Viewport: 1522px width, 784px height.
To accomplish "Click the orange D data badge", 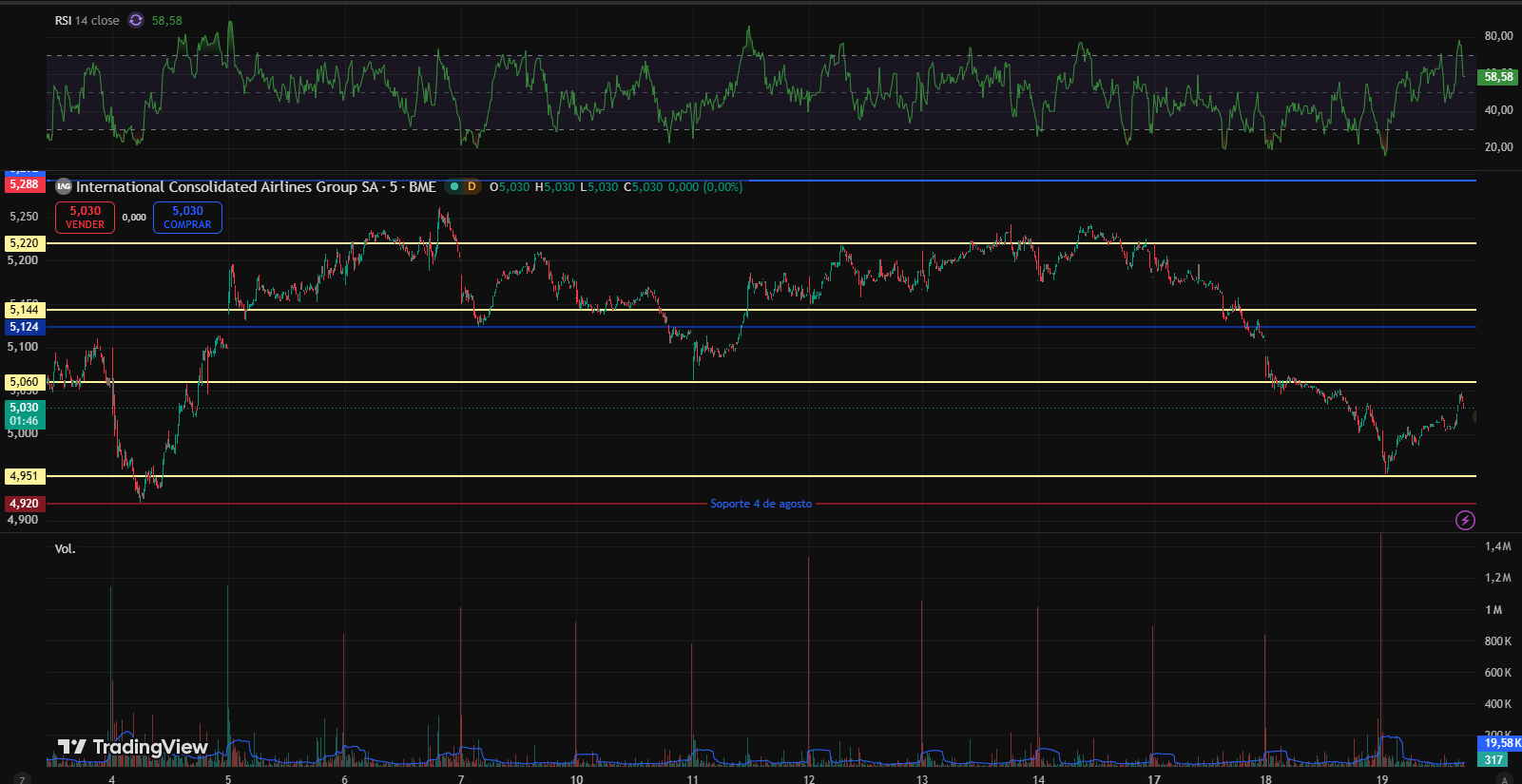I will [x=472, y=187].
